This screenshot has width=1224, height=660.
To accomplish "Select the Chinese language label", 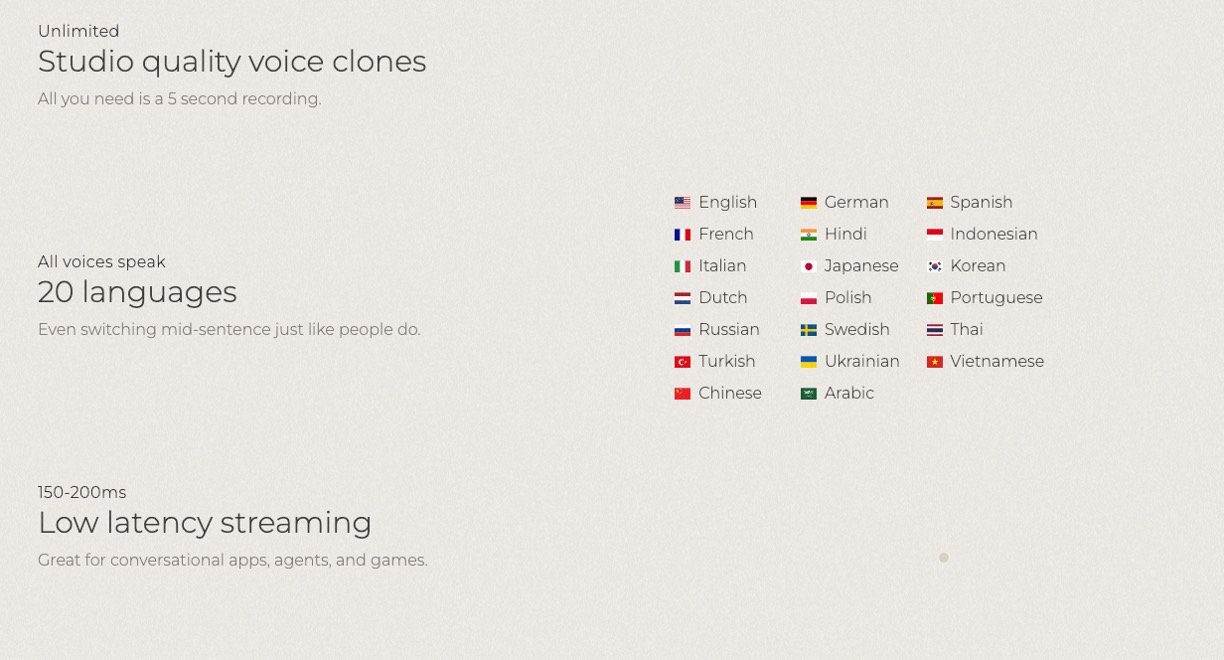I will (x=729, y=393).
